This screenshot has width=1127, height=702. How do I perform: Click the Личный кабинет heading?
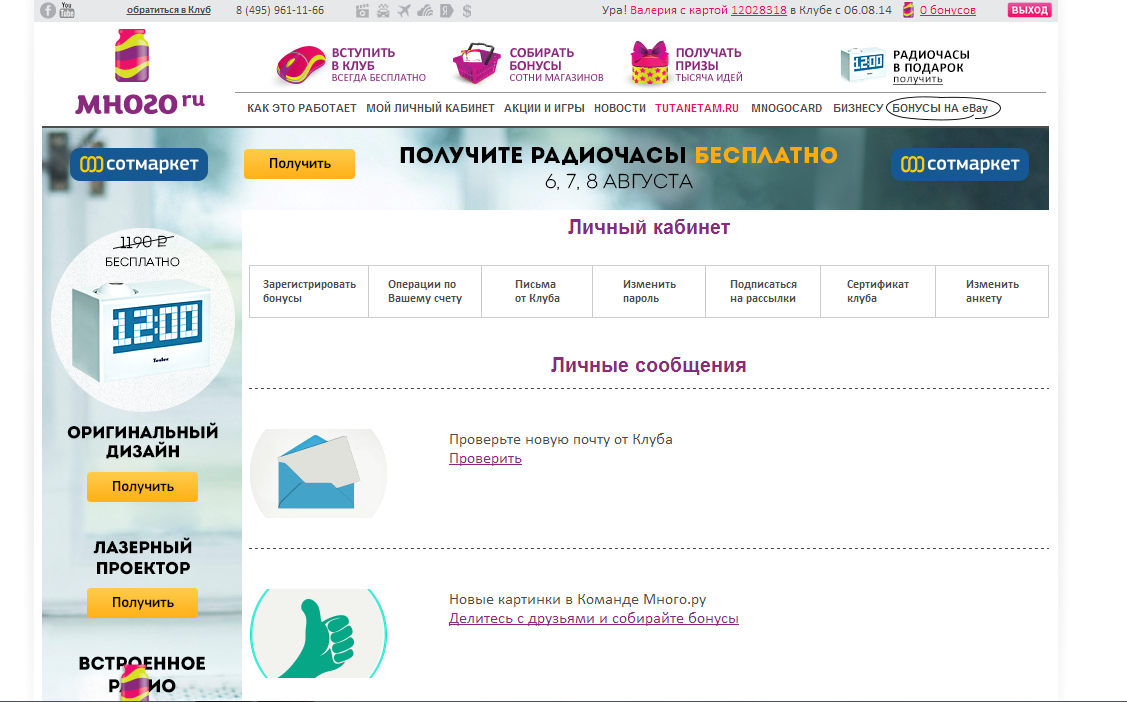click(648, 227)
